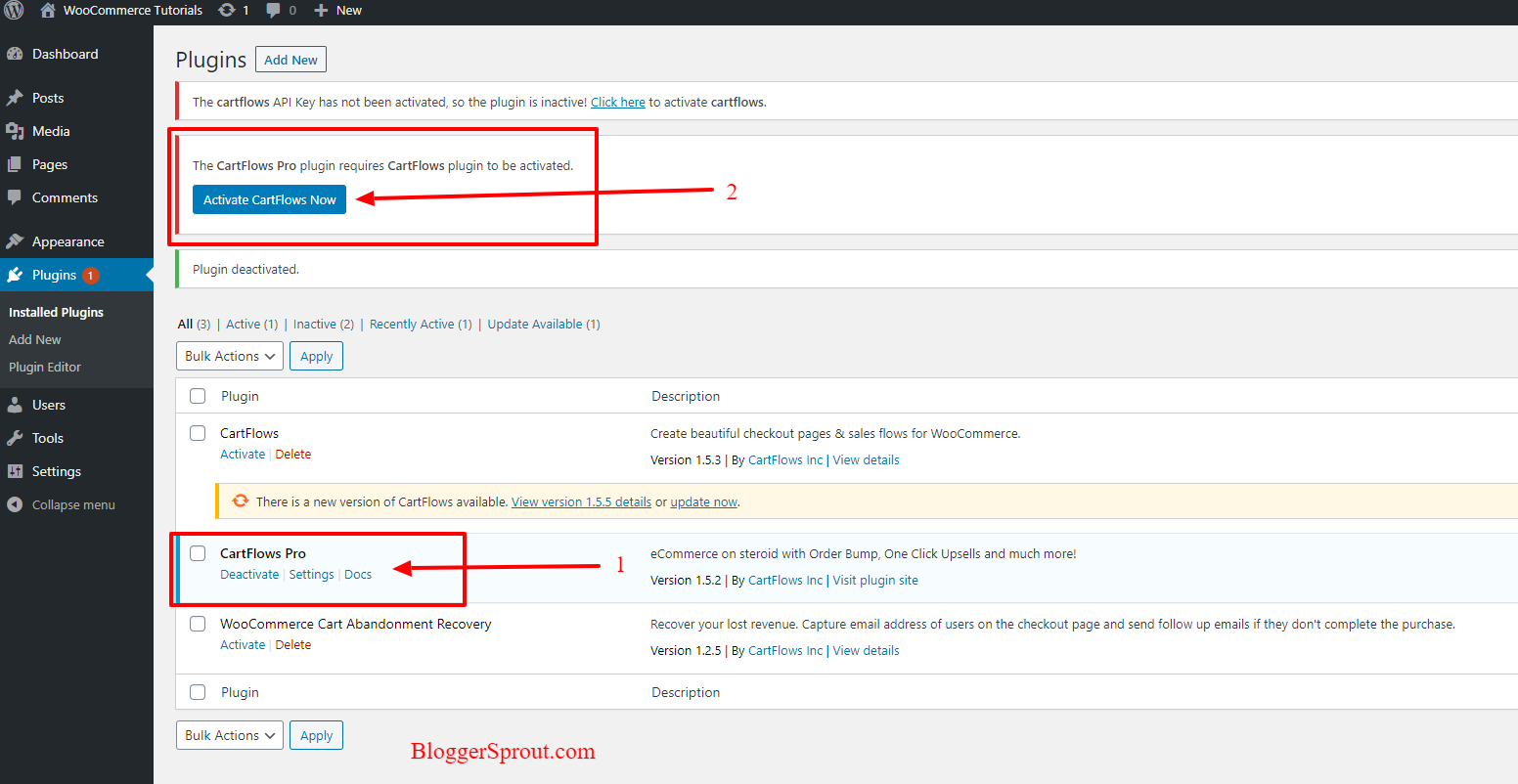Open CartFlows Pro Docs link
This screenshot has width=1518, height=784.
coord(358,574)
